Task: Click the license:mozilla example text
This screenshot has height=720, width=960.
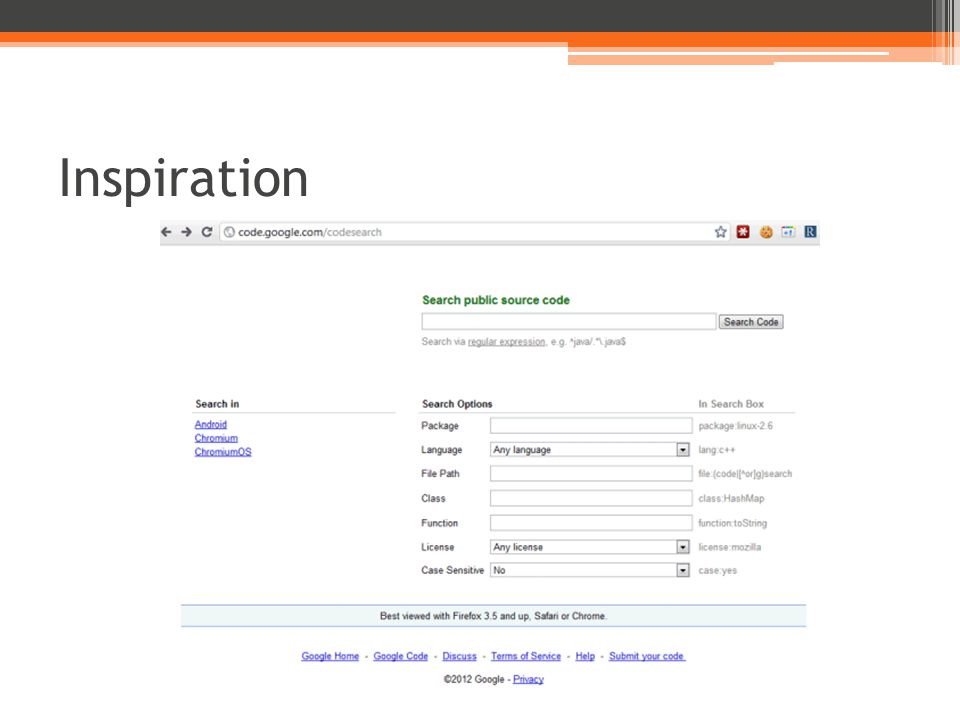Action: tap(729, 547)
